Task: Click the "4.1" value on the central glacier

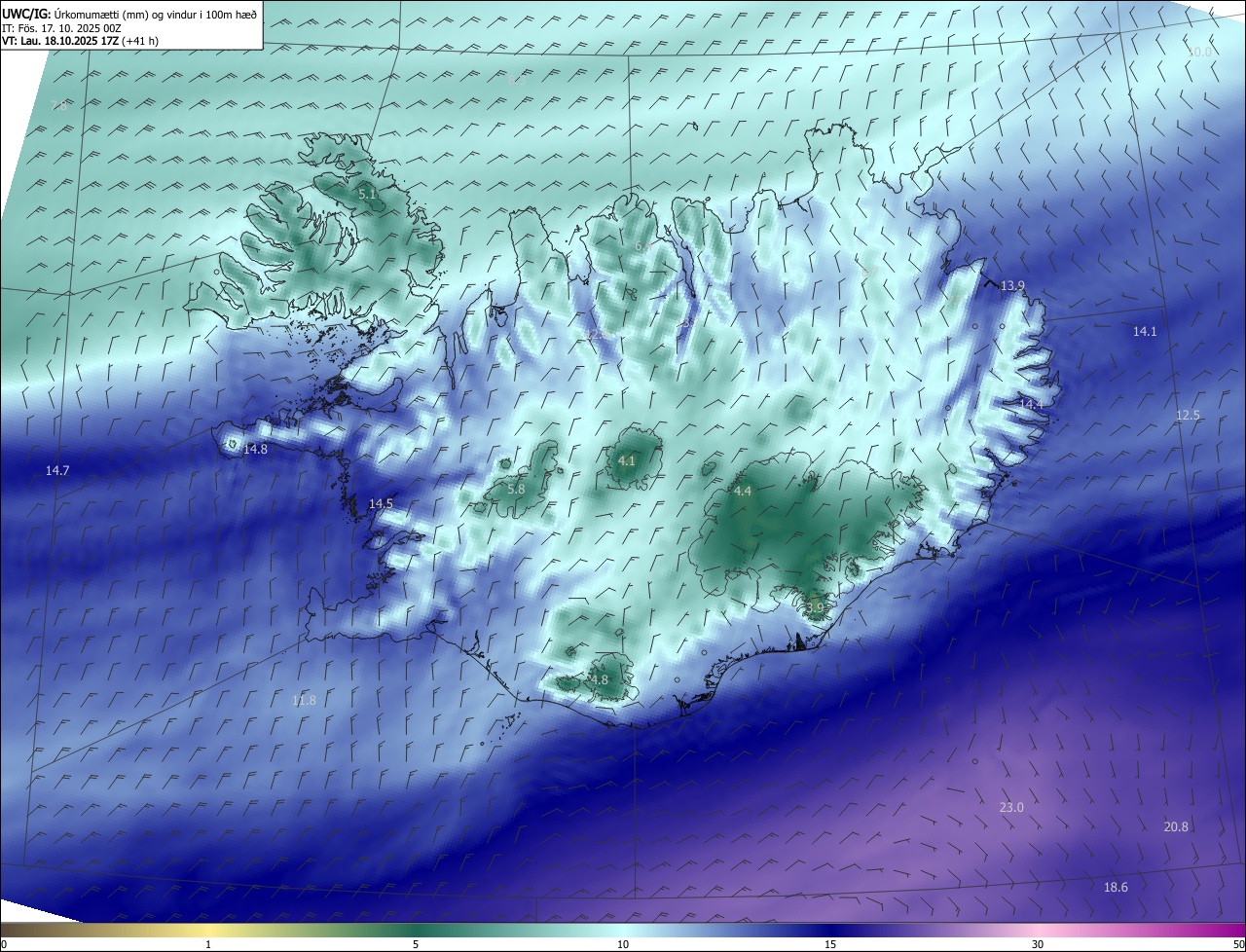Action: (626, 460)
